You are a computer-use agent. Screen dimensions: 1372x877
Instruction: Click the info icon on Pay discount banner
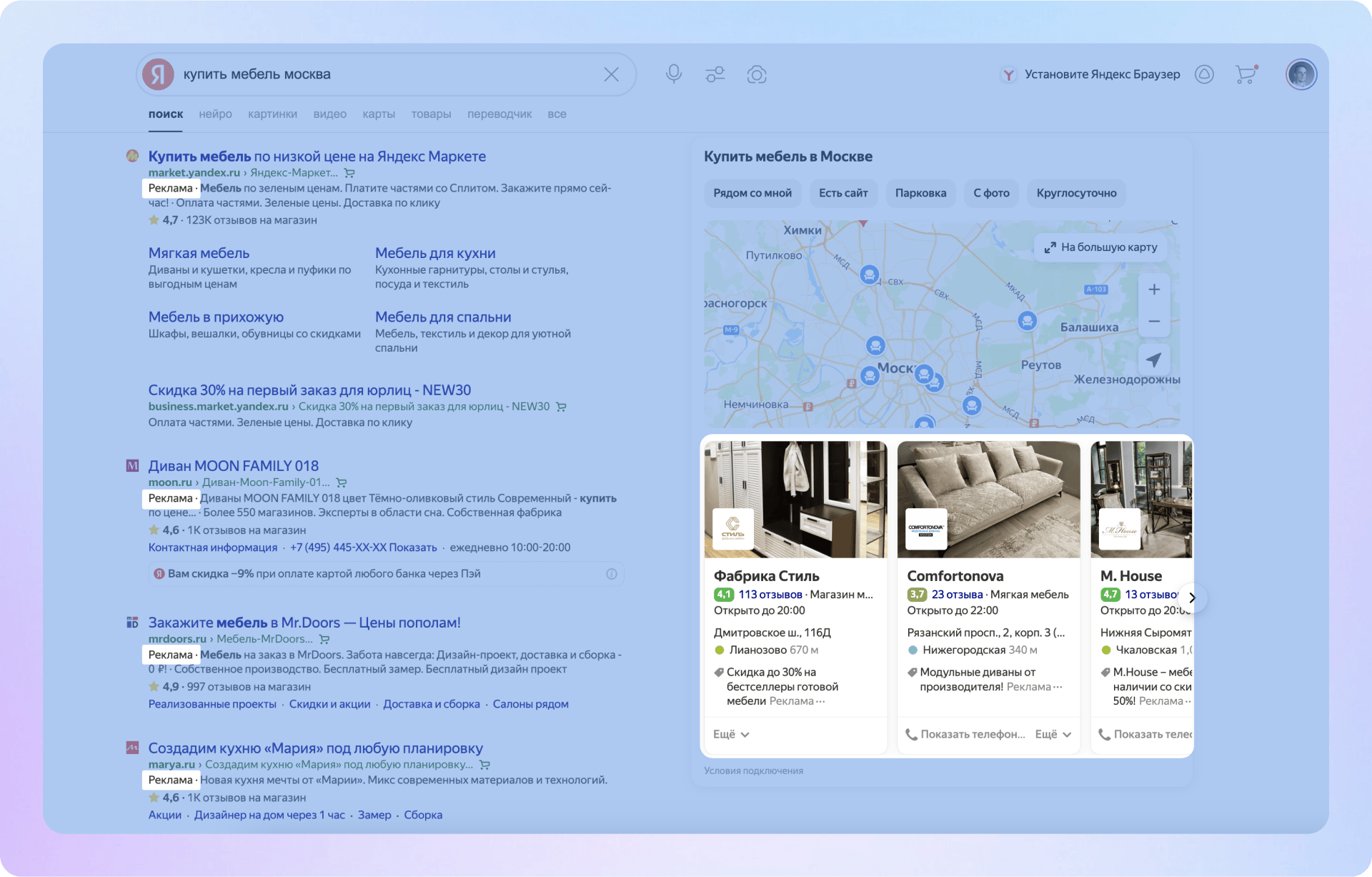point(612,574)
